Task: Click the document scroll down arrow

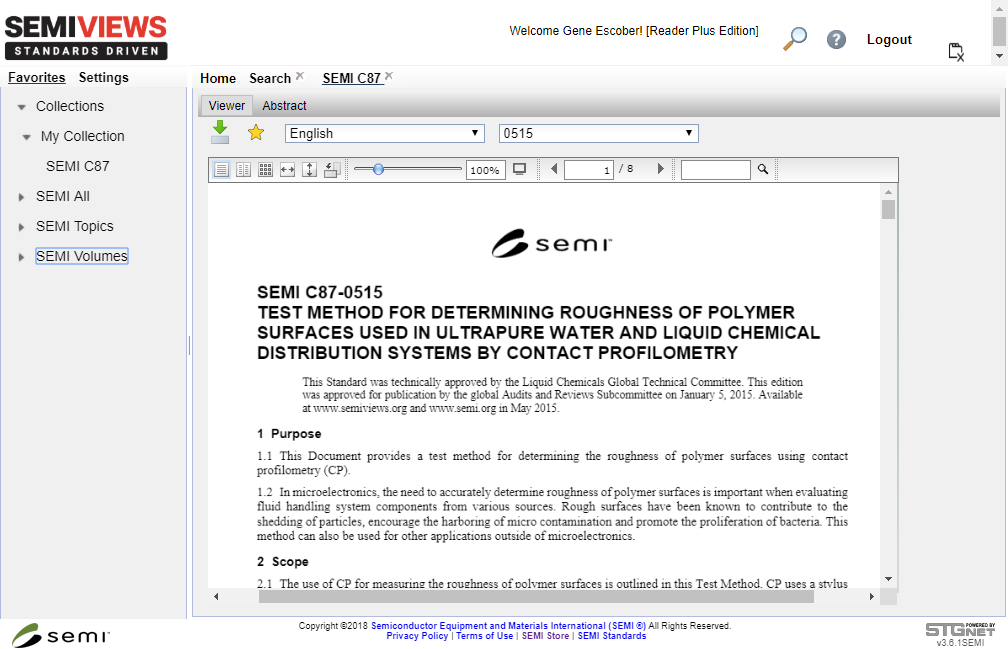Action: point(888,579)
